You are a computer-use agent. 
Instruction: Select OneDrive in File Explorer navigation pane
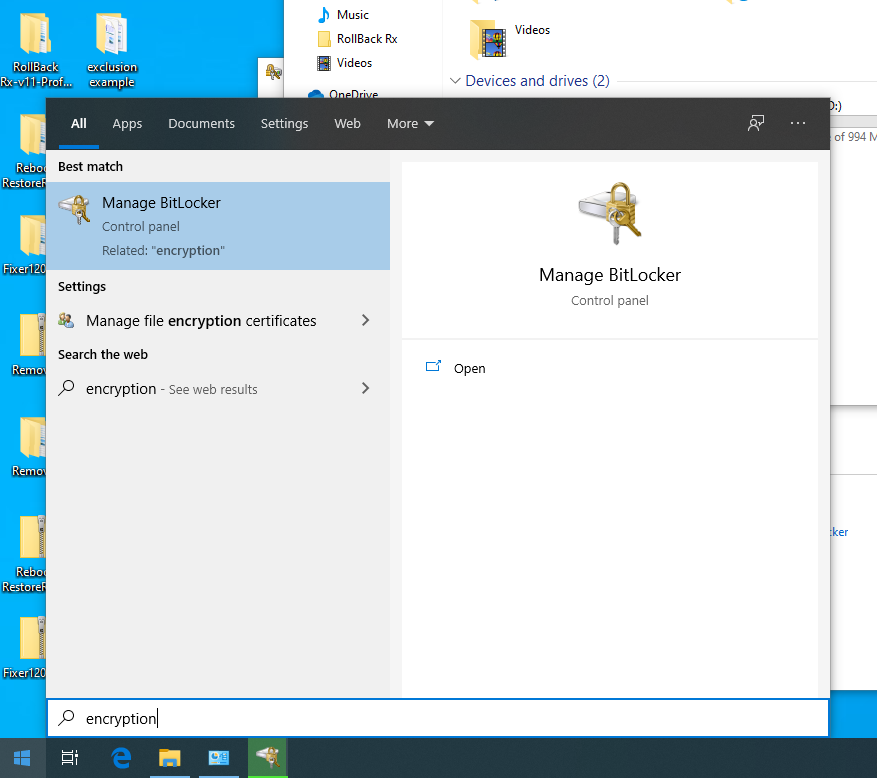342,93
